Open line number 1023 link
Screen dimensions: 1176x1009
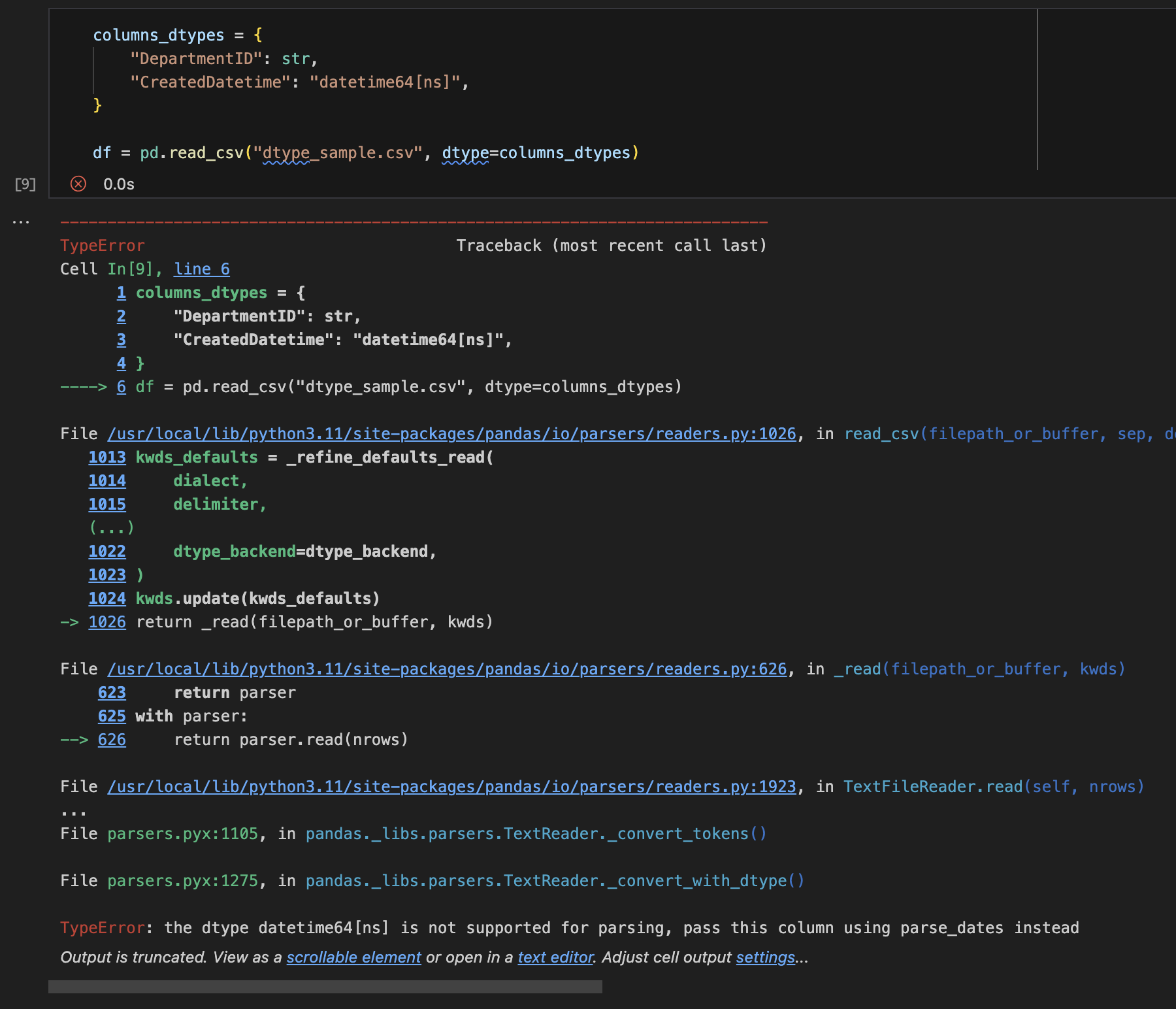pyautogui.click(x=107, y=575)
